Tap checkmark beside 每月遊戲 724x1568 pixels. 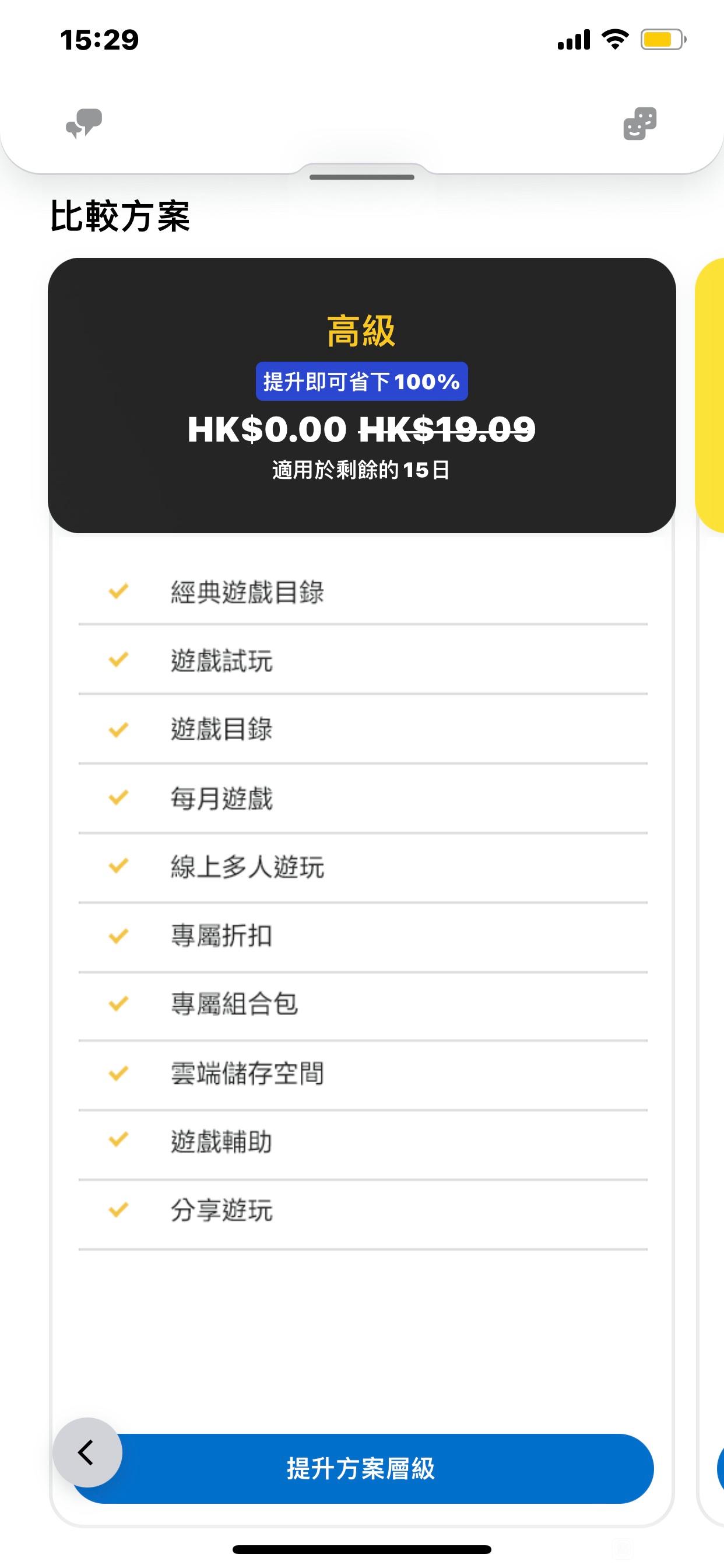(118, 797)
